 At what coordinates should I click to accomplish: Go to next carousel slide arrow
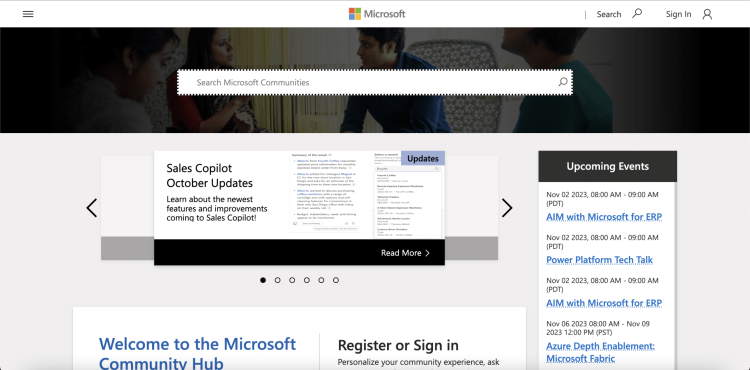coord(507,208)
